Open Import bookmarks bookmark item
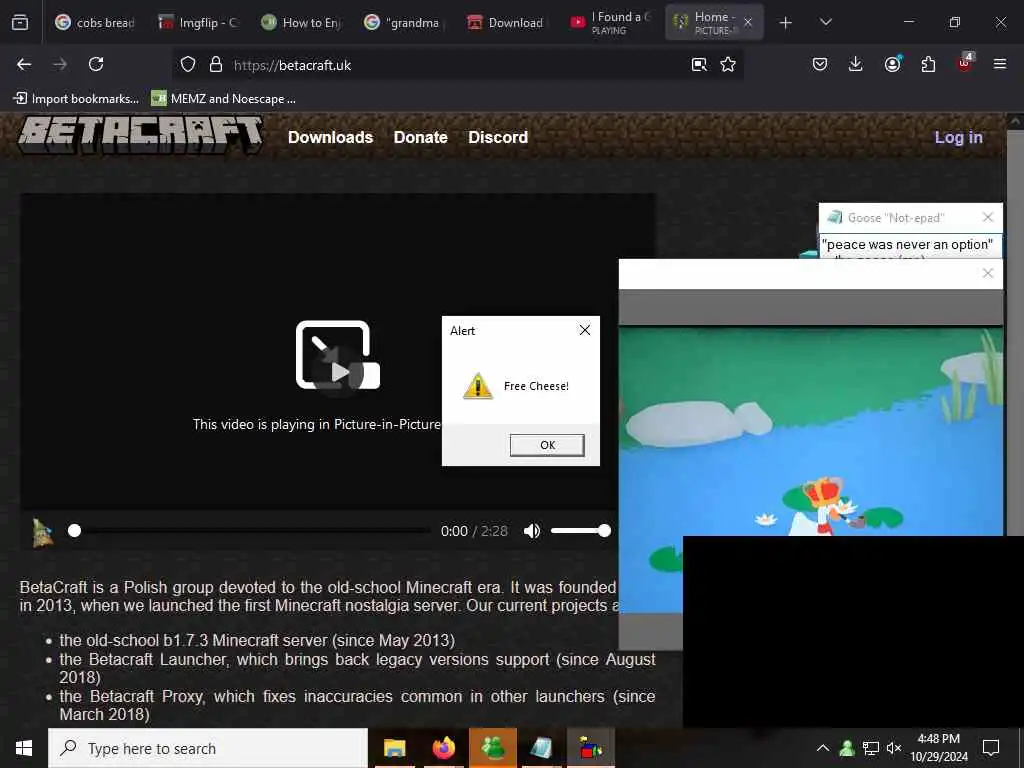 pos(76,99)
